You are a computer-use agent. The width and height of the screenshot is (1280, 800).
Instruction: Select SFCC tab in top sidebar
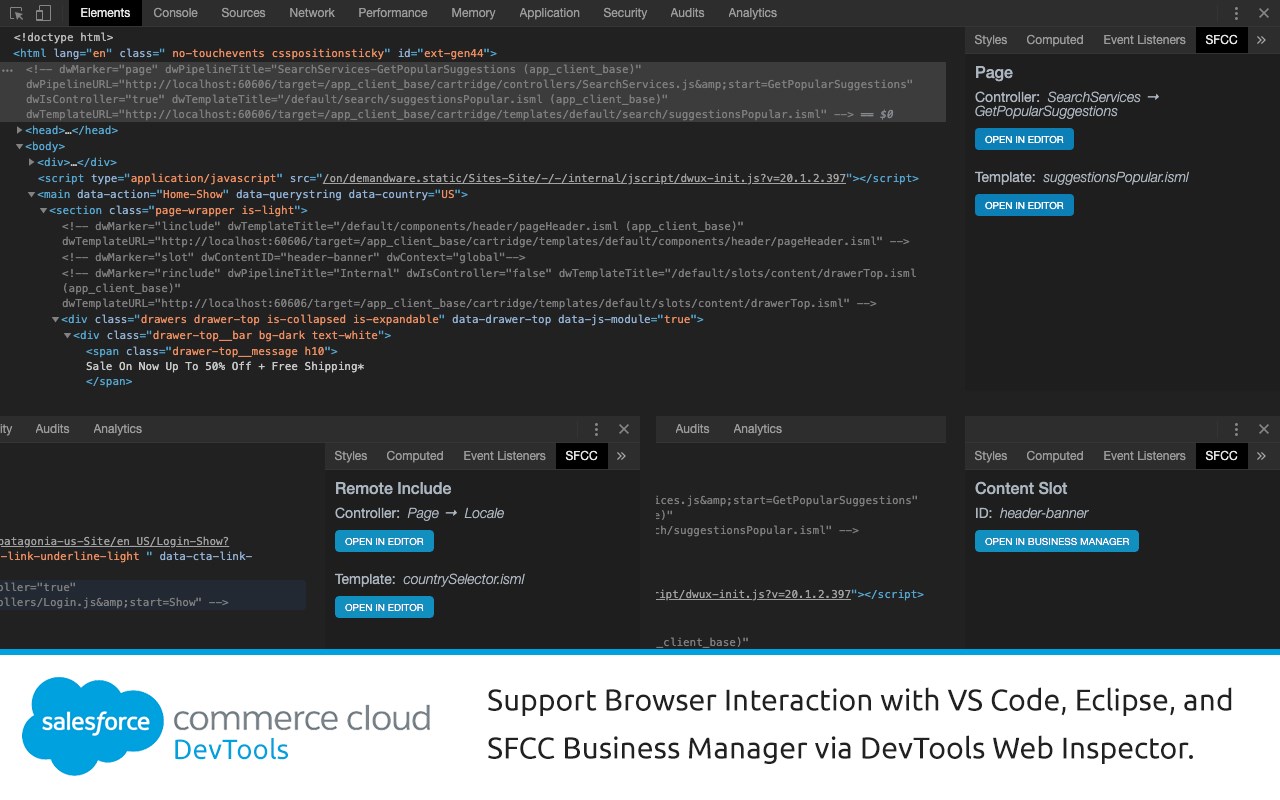click(1221, 40)
